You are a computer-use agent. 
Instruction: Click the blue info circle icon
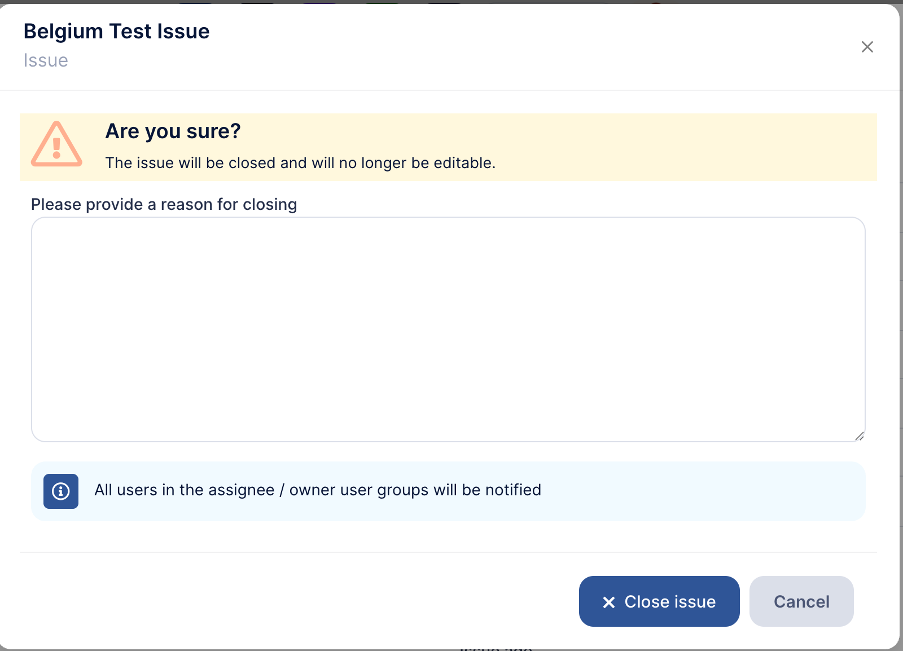[x=61, y=491]
